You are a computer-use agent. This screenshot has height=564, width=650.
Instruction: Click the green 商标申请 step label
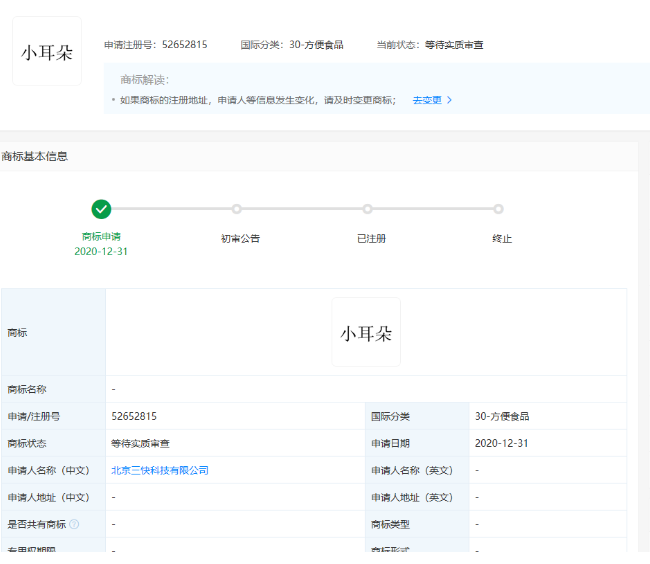coord(101,237)
